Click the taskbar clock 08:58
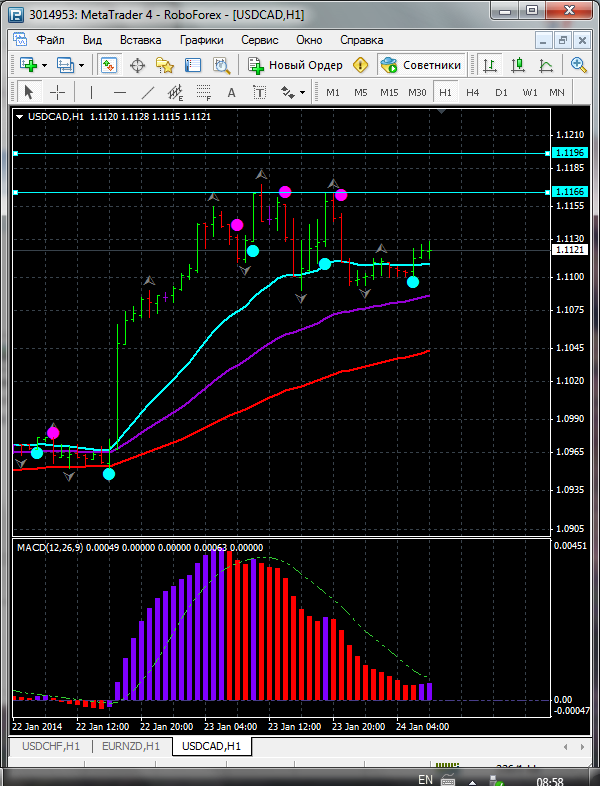The image size is (600, 786). point(550,781)
